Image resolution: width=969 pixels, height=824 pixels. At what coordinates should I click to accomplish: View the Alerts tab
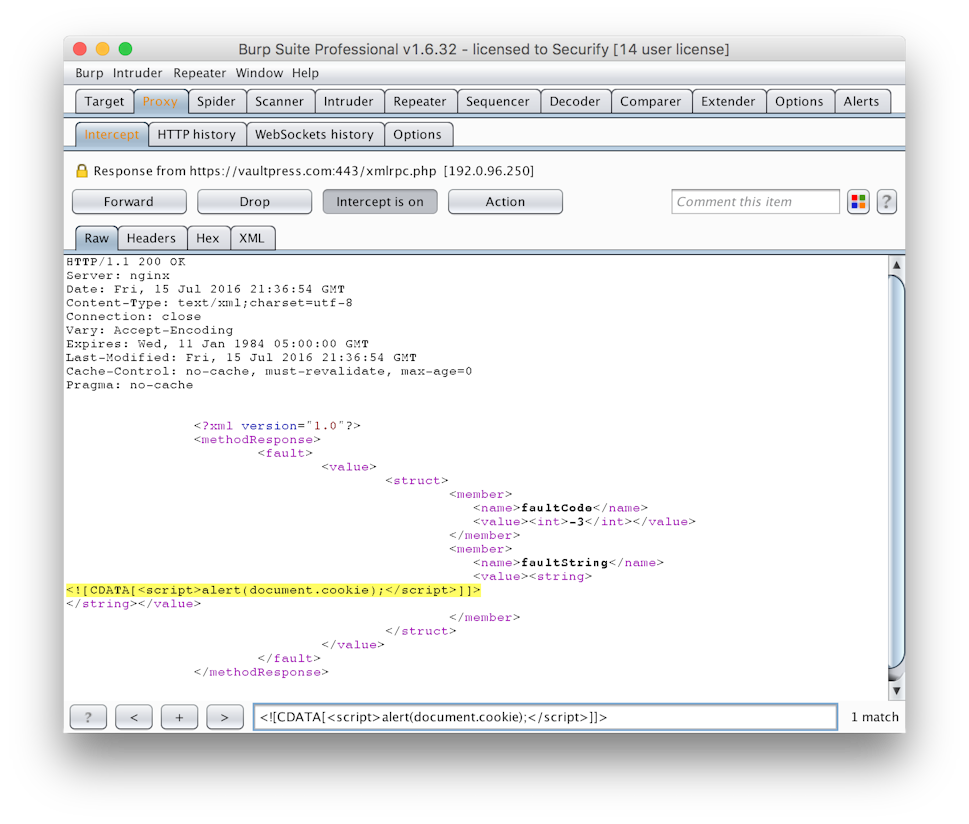click(x=861, y=101)
